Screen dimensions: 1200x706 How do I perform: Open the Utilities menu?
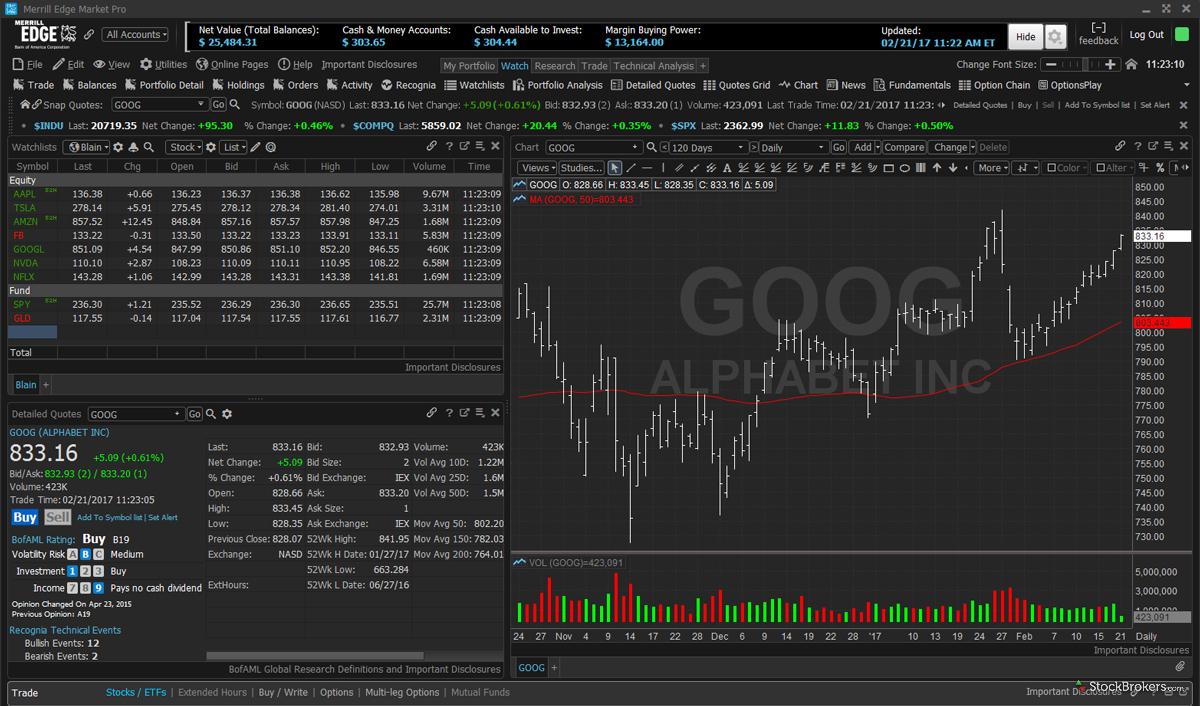164,64
